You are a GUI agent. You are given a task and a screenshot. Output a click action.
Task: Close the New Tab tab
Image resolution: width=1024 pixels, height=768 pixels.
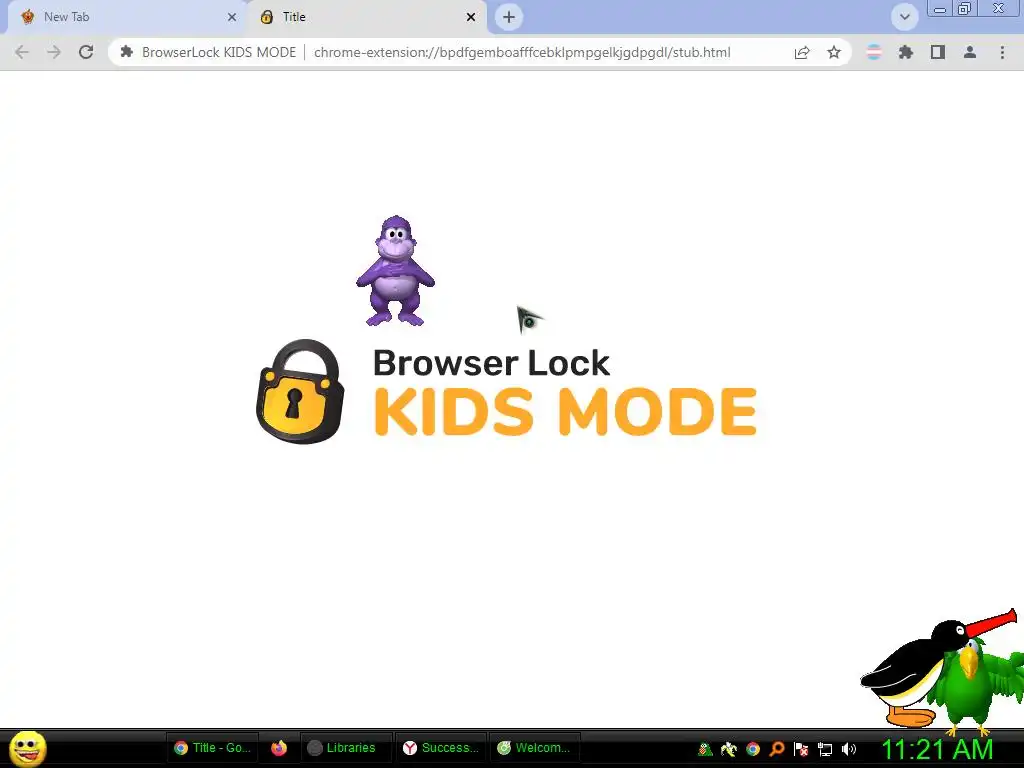pos(232,18)
